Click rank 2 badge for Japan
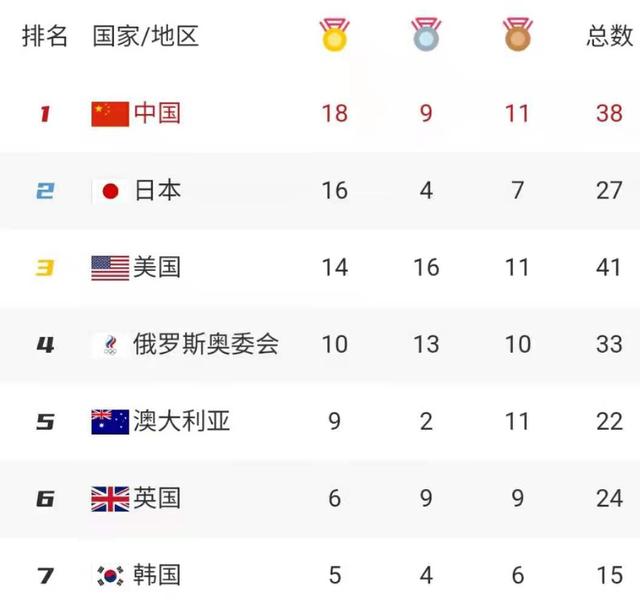640x611 pixels. tap(45, 191)
